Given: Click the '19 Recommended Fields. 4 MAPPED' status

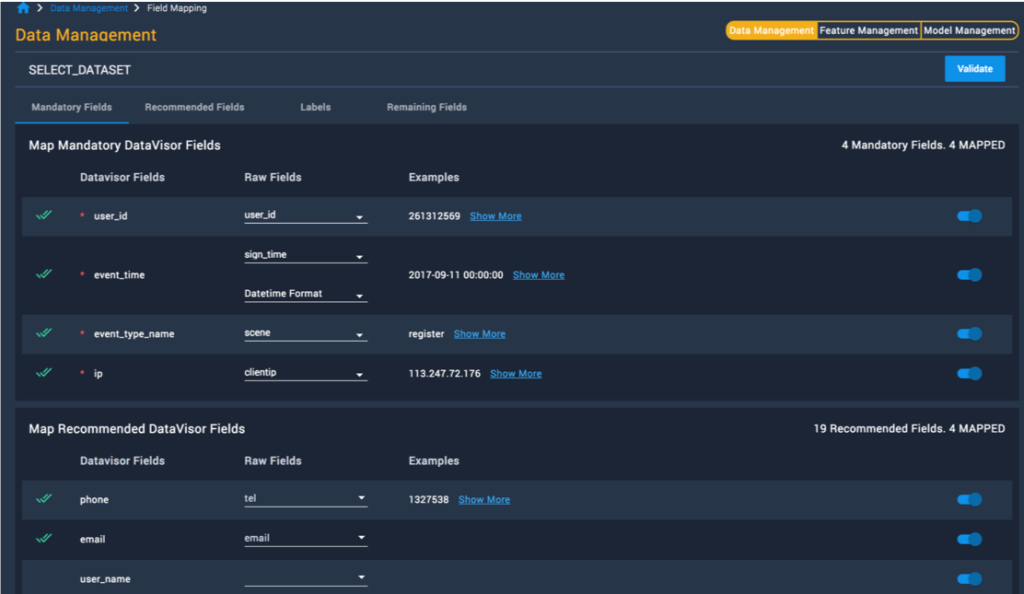Looking at the screenshot, I should (909, 428).
